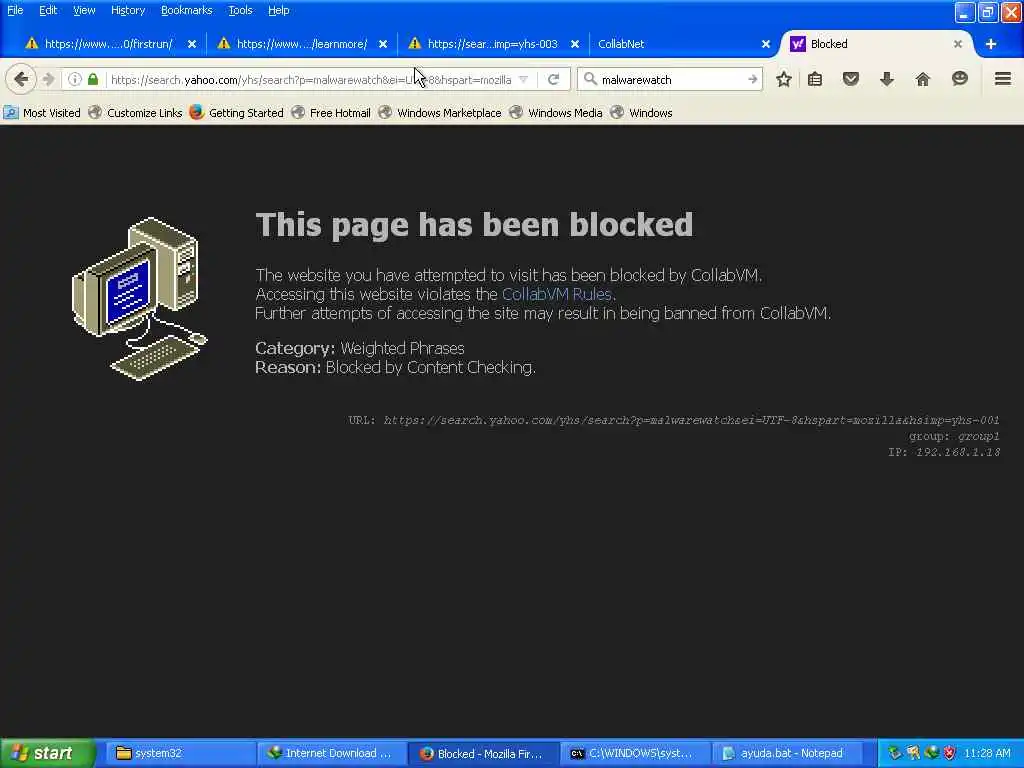Click the Windows Start button
Screen dimensions: 1024x768
pos(48,753)
